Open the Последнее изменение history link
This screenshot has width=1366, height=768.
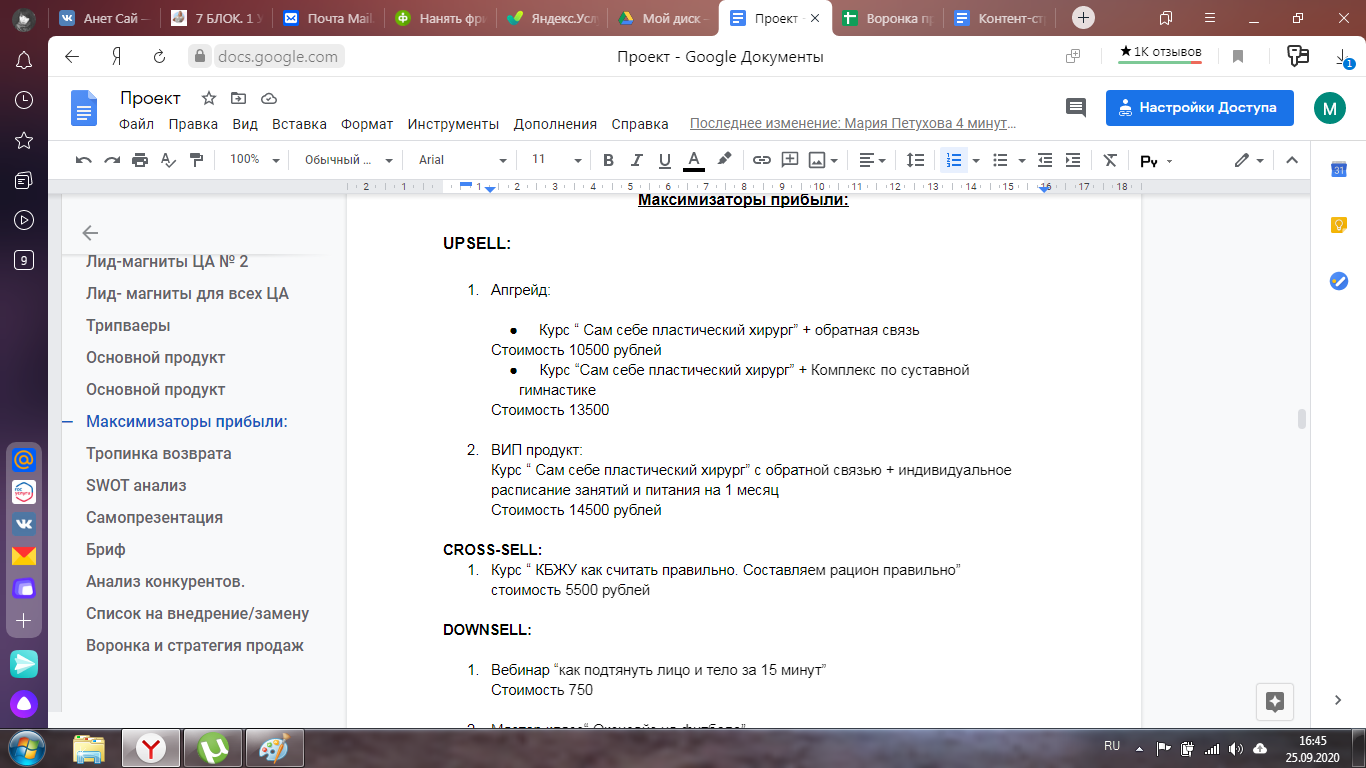click(x=853, y=124)
